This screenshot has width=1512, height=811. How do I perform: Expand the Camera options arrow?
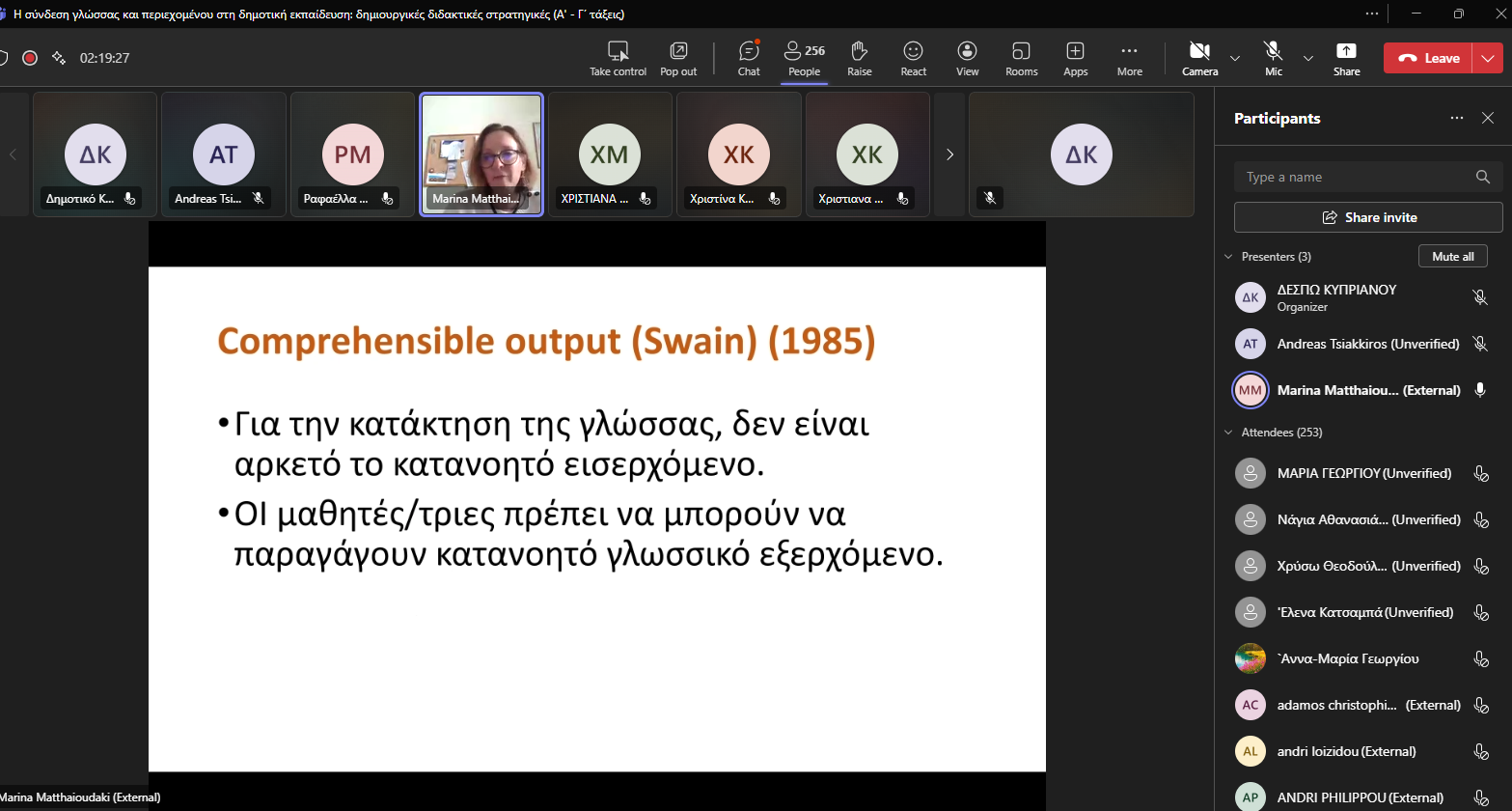click(1235, 58)
